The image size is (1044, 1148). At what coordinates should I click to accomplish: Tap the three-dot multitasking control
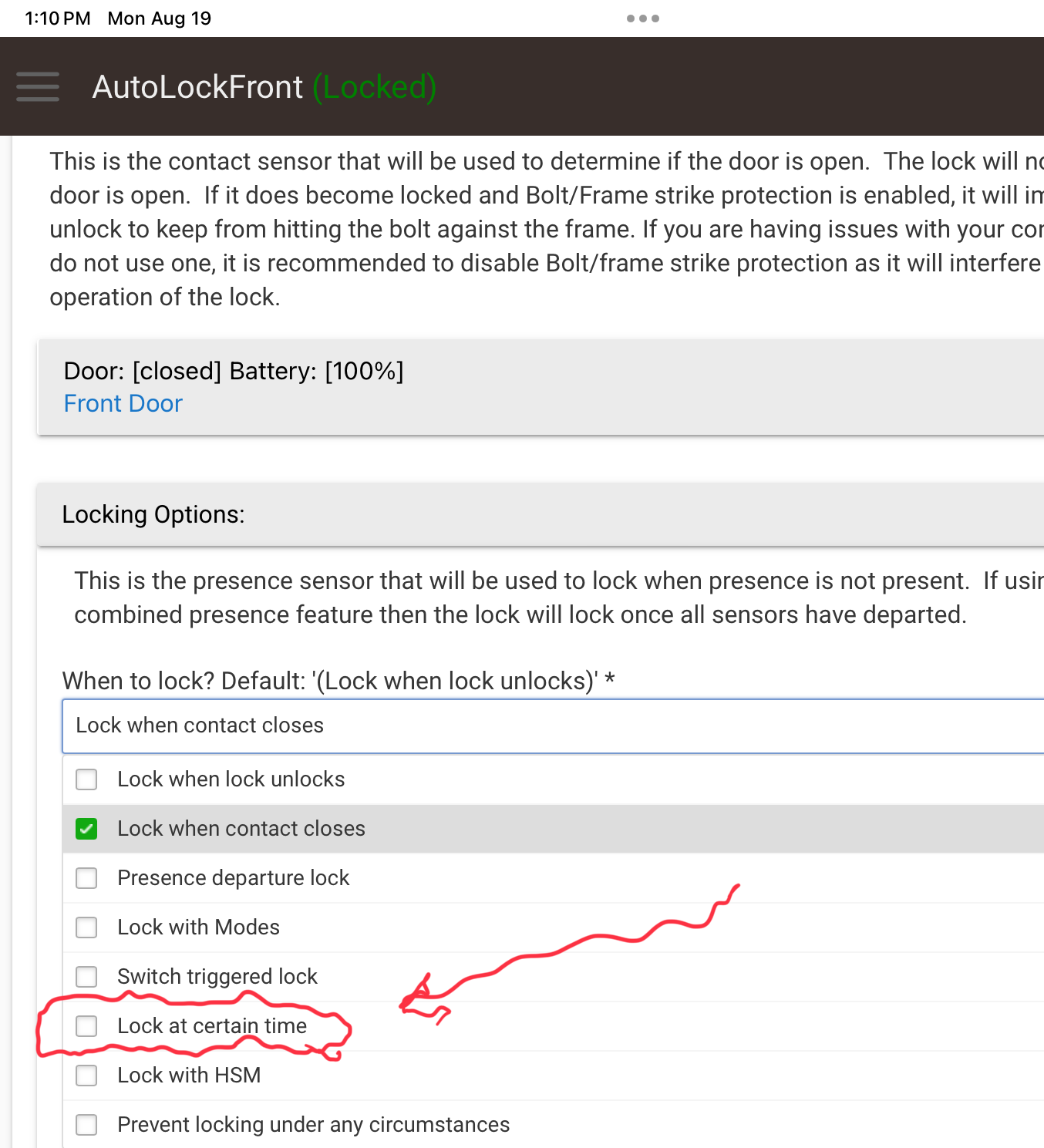pyautogui.click(x=642, y=19)
